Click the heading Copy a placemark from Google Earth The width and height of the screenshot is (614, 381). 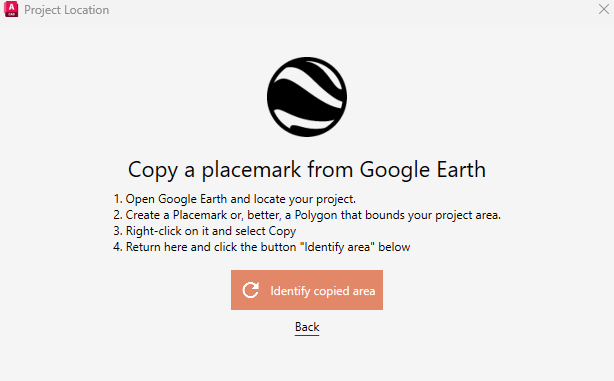tap(307, 170)
